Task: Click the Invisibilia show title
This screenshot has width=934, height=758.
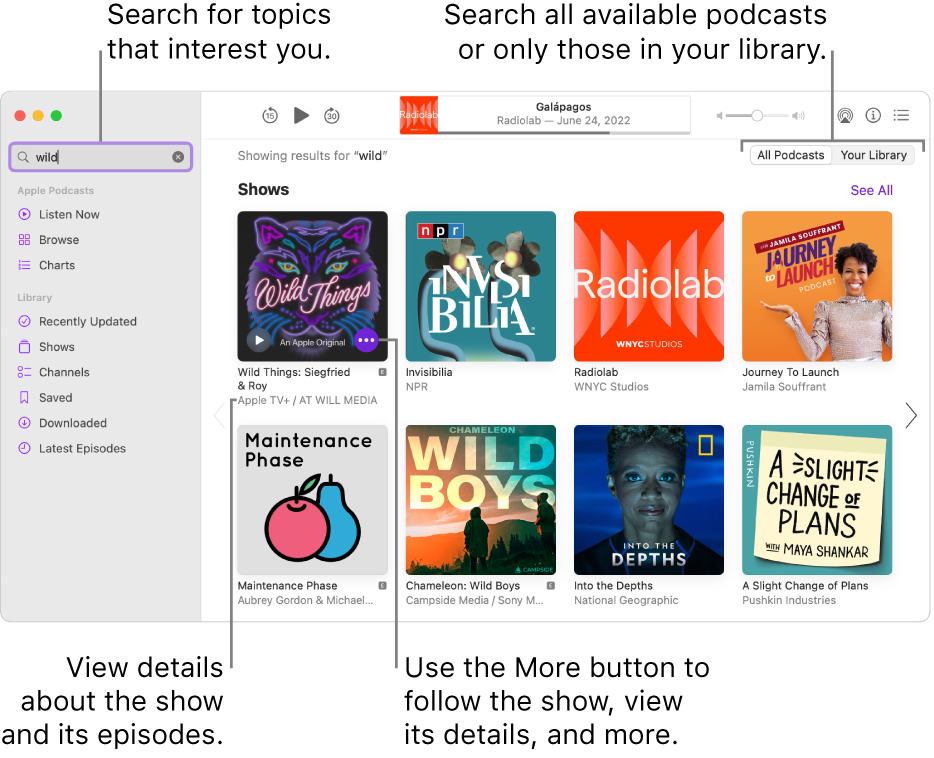Action: pos(429,372)
